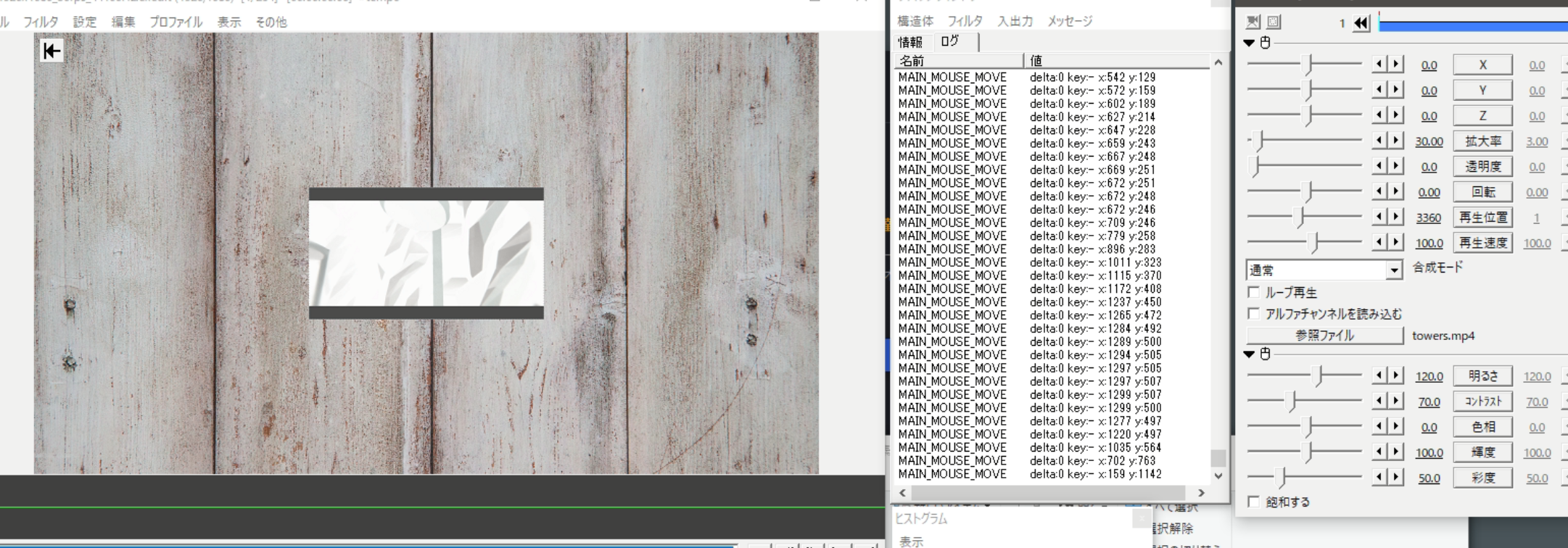Click the log list's vertical scrollbar down arrow
Screen dimensions: 1568x548
point(1218,476)
